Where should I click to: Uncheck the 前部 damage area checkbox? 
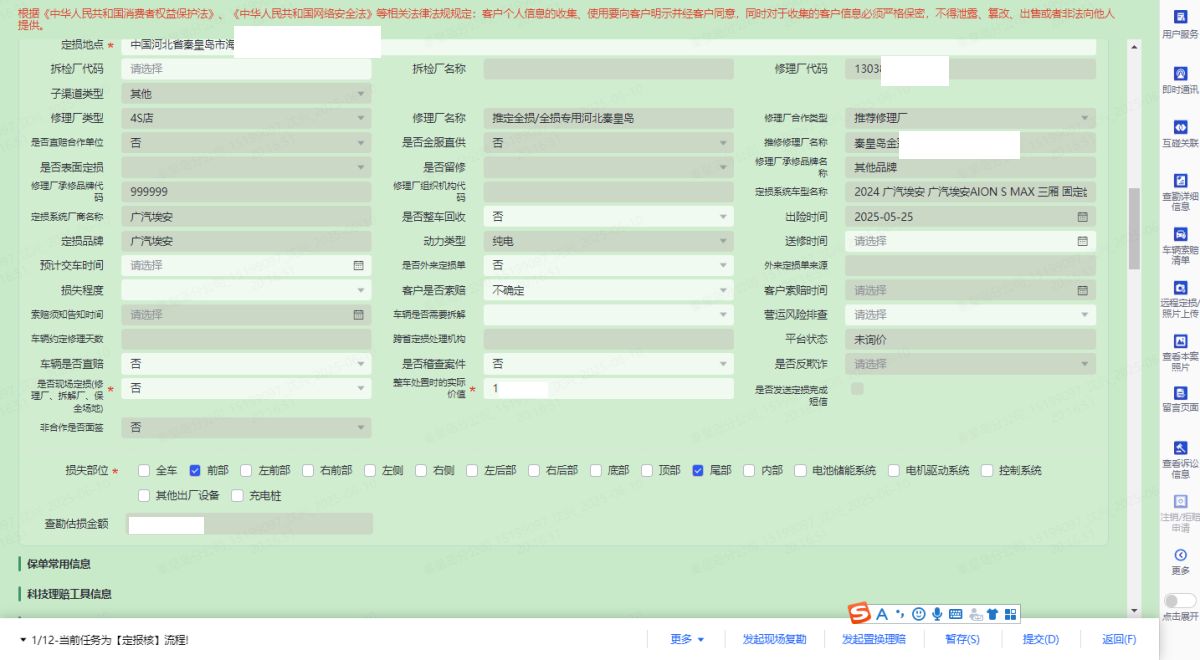(x=196, y=470)
